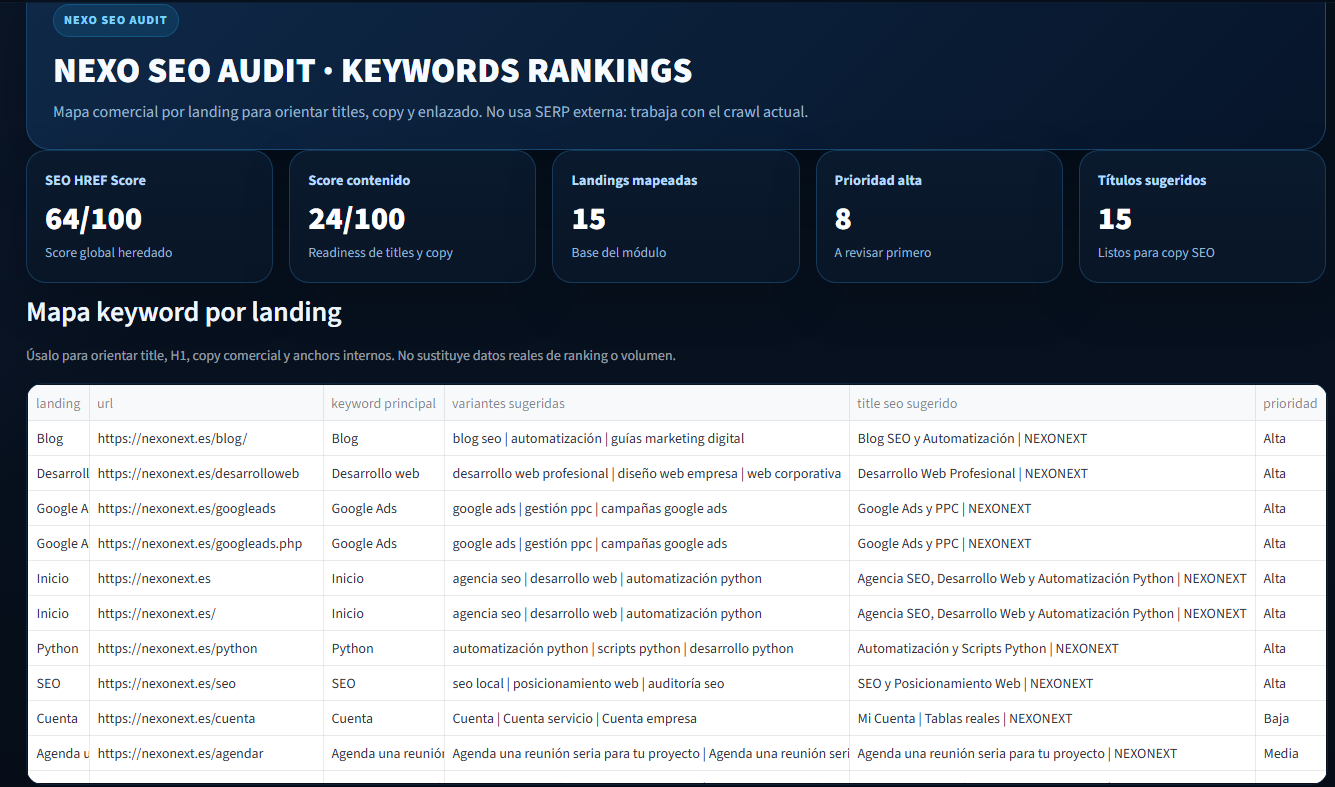Image resolution: width=1335 pixels, height=787 pixels.
Task: Select variants cell 'Cuenta | Cuenta servicio | Cuenta empresa'
Action: [x=647, y=718]
